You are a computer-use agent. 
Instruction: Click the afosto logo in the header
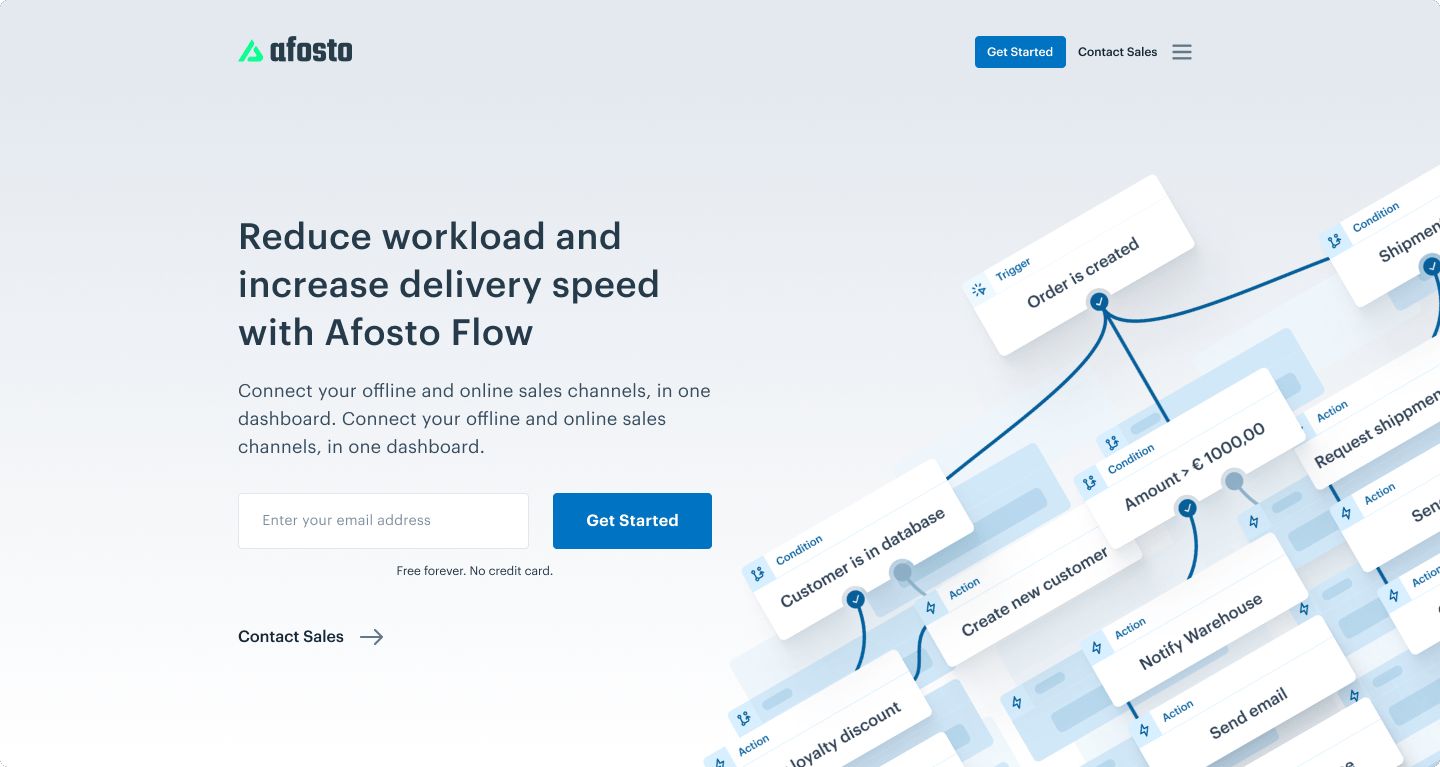coord(295,50)
